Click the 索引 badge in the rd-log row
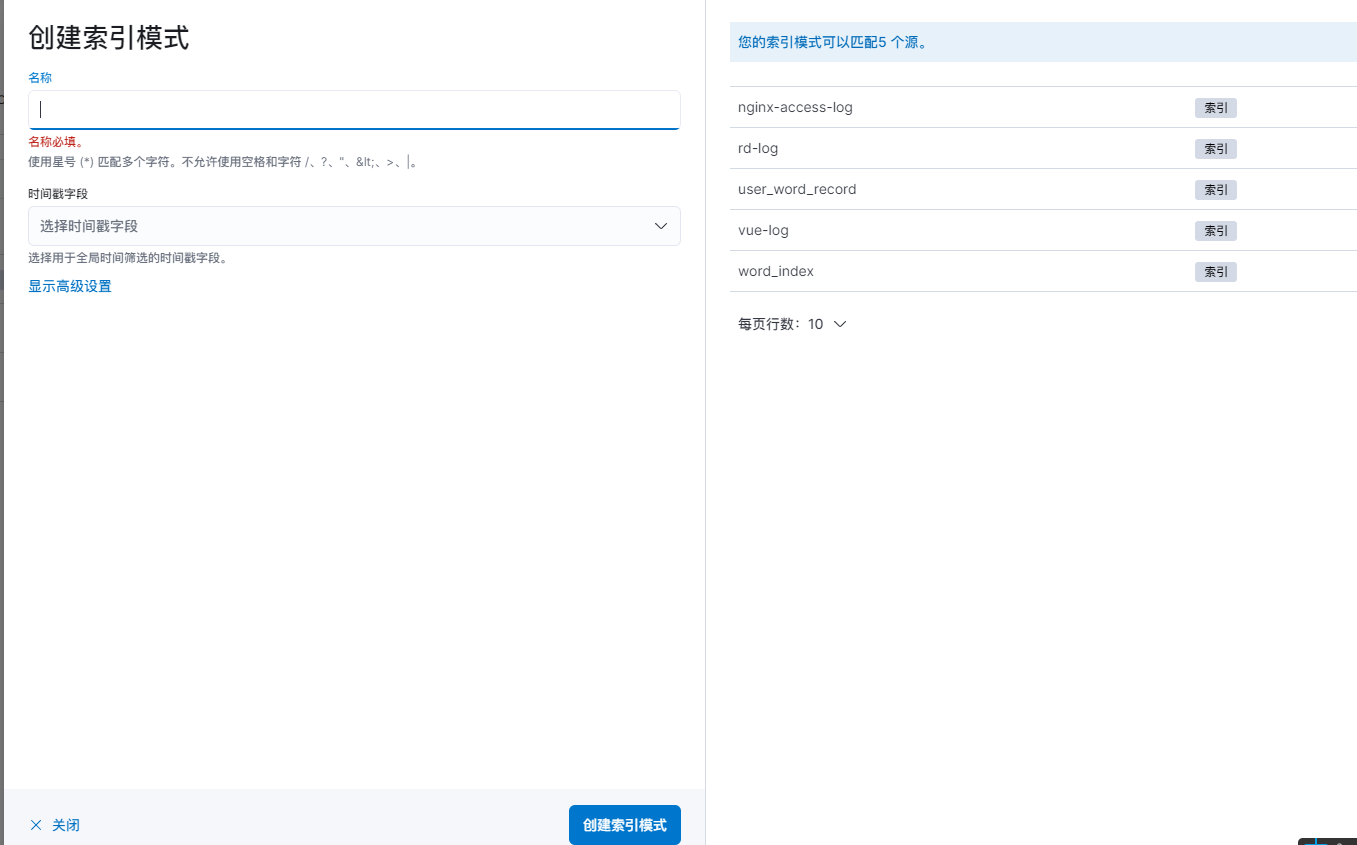 click(1216, 149)
